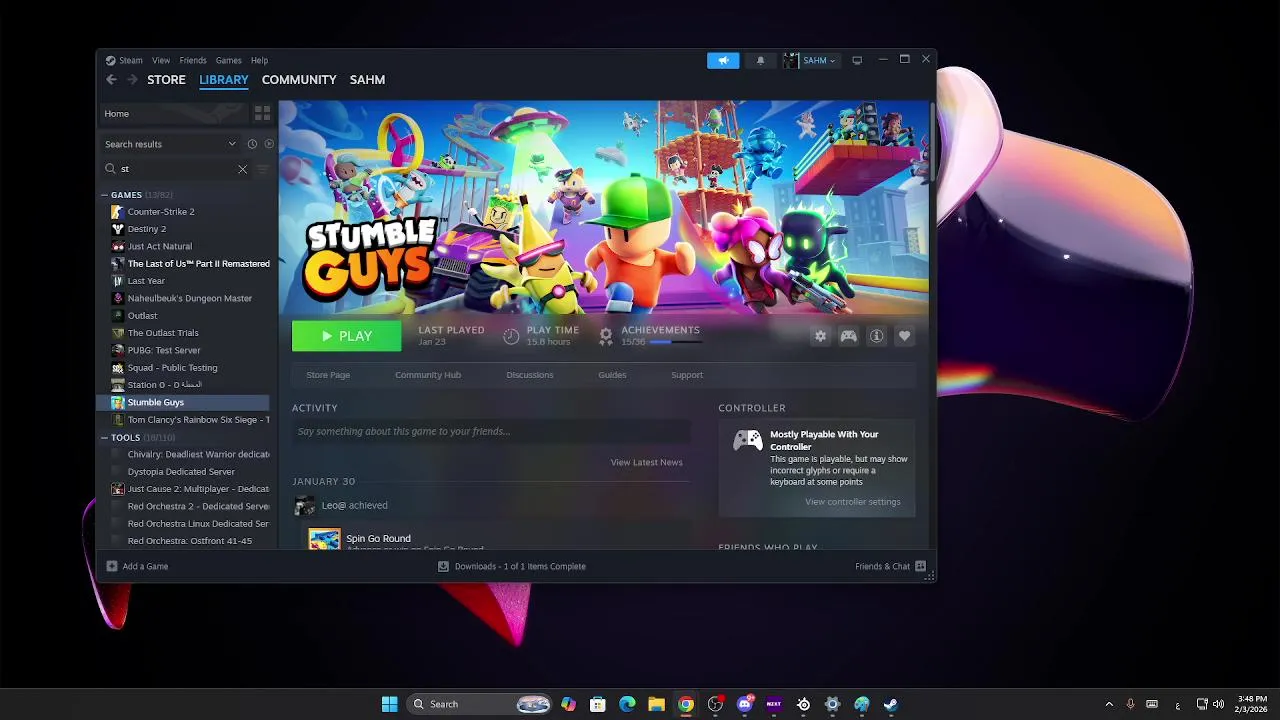Select Dystopia Dedicated Server

pyautogui.click(x=181, y=472)
